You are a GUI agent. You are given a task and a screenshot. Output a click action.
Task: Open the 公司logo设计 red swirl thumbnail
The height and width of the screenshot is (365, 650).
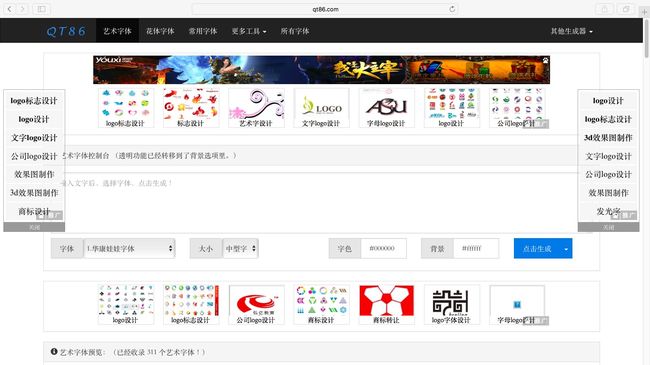tap(256, 304)
